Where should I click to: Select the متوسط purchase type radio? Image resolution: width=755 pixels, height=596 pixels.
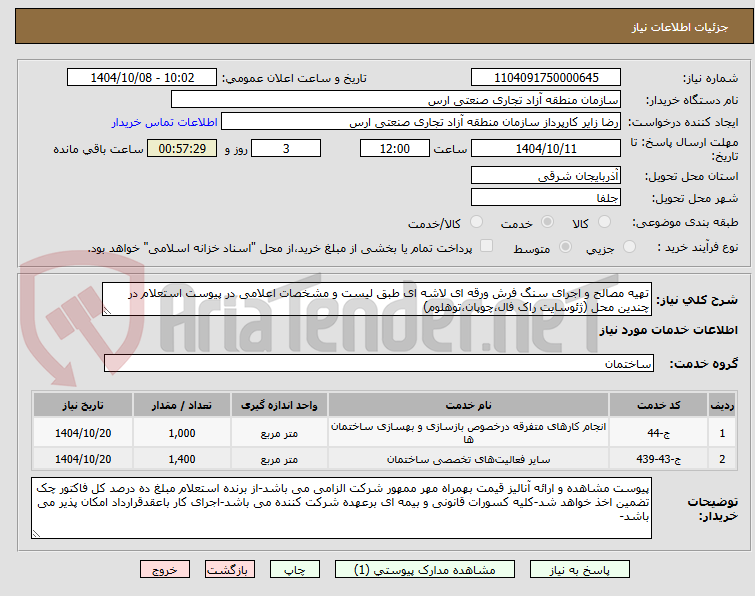click(565, 247)
